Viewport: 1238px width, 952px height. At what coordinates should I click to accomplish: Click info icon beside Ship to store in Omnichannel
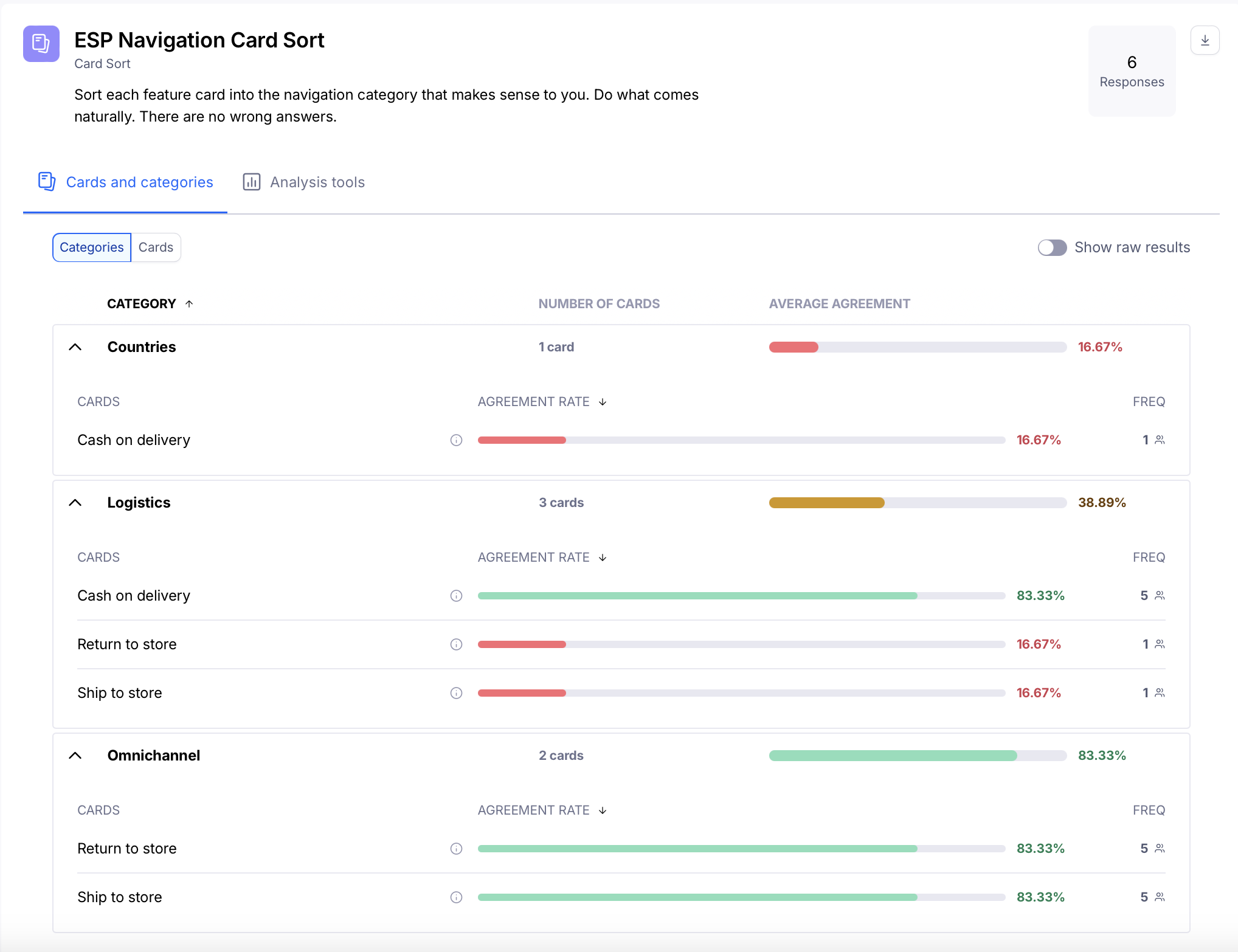(456, 897)
